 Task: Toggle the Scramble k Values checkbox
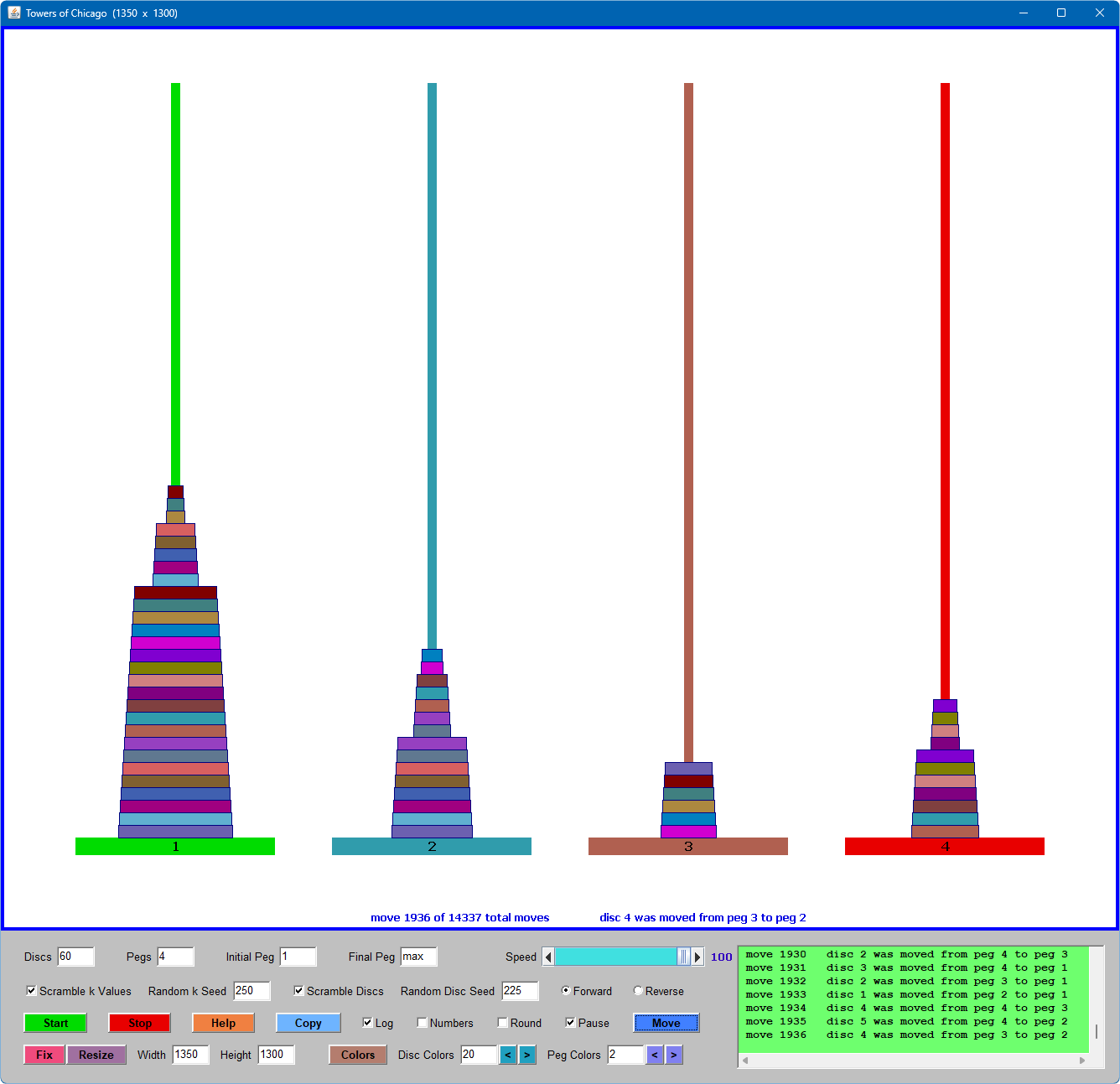tap(32, 991)
